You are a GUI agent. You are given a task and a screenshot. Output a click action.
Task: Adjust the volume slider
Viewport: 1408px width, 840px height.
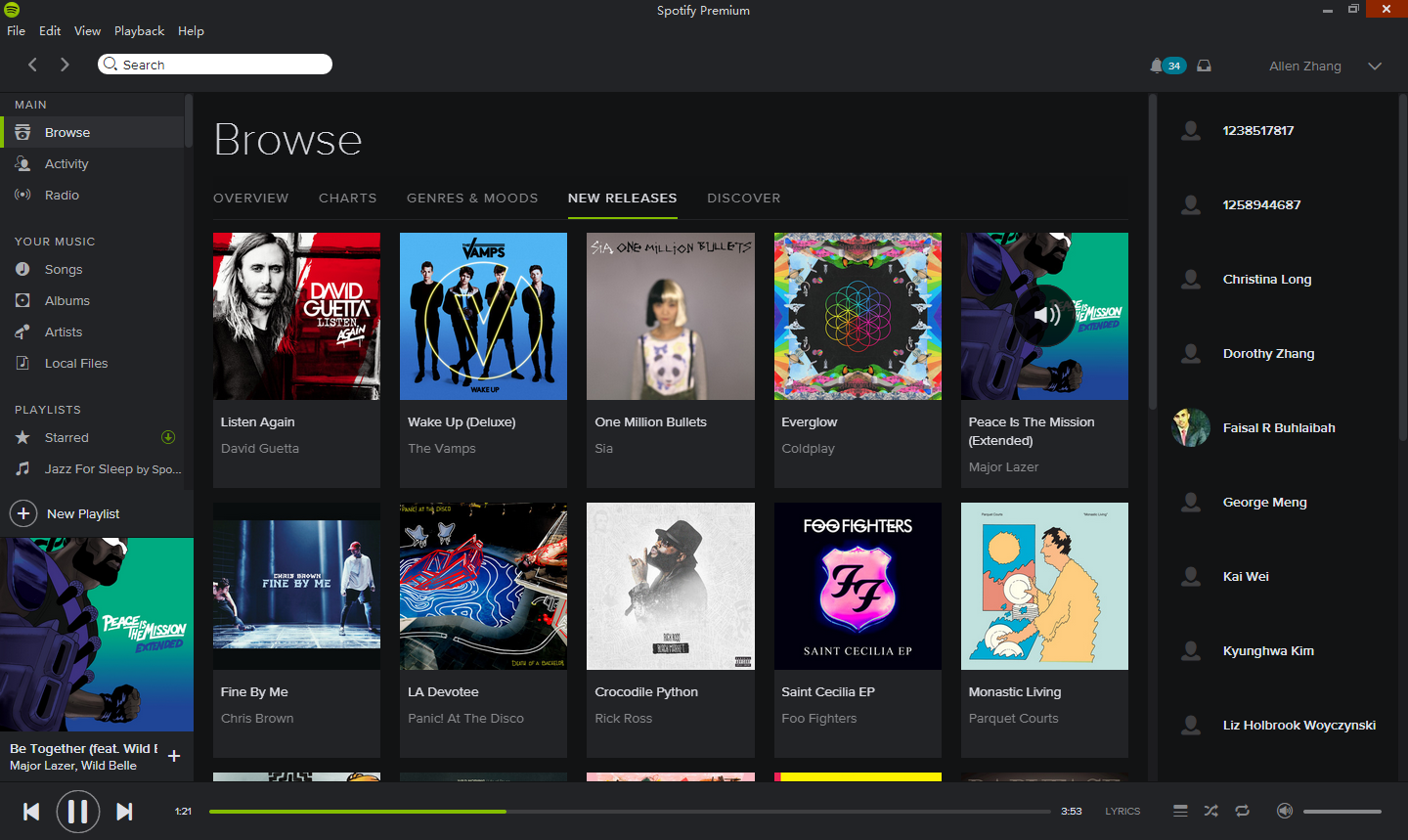pos(1342,812)
